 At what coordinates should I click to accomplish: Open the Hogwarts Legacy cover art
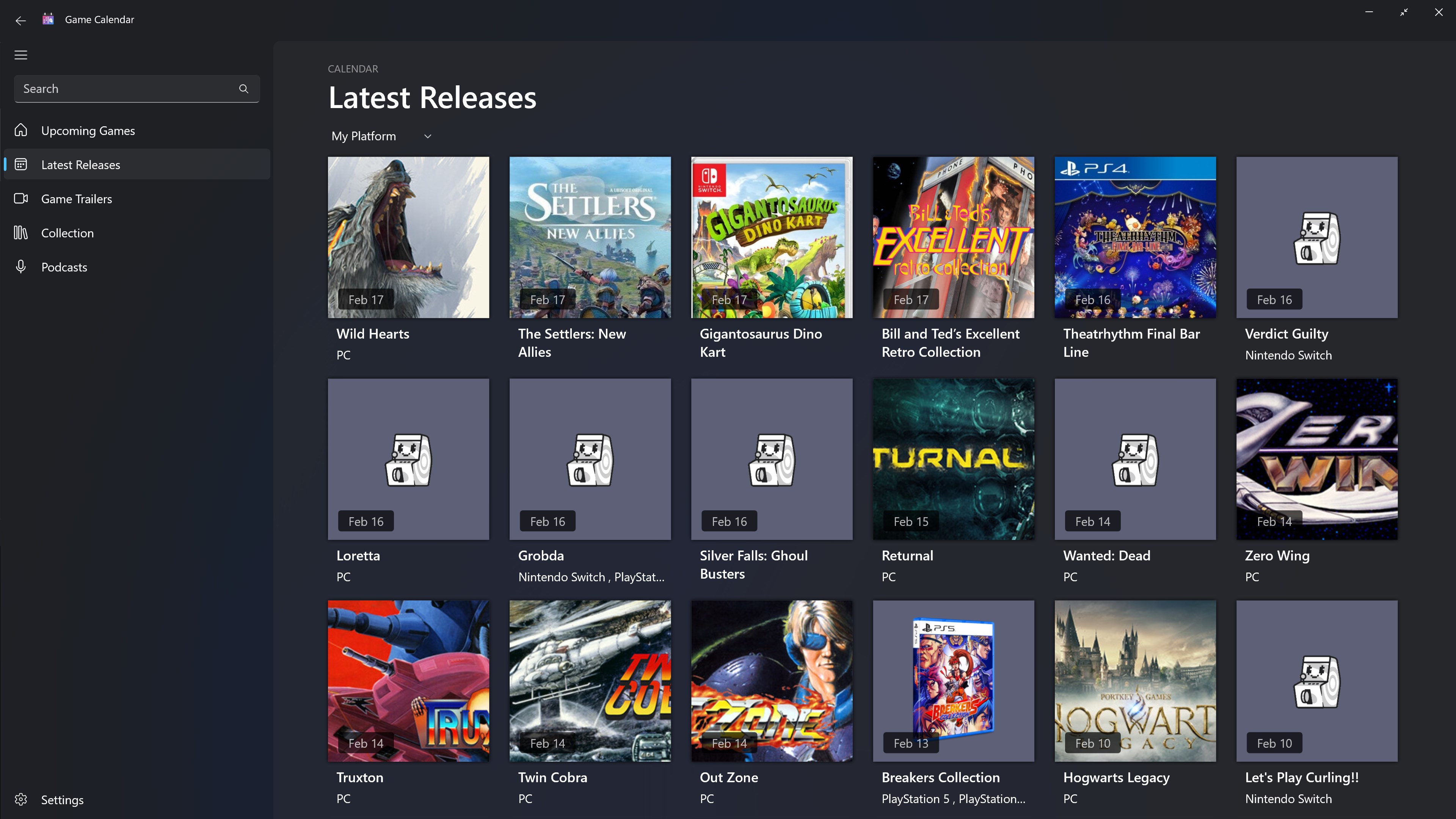(x=1135, y=681)
